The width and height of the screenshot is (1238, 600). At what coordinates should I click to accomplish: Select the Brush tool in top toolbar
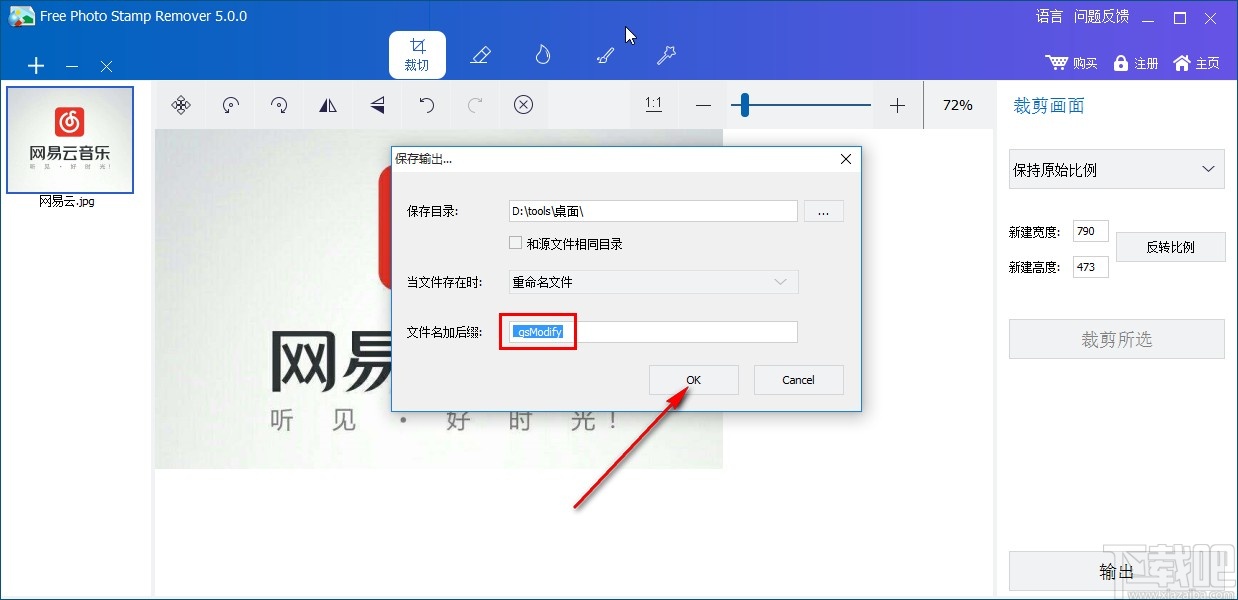click(x=604, y=55)
